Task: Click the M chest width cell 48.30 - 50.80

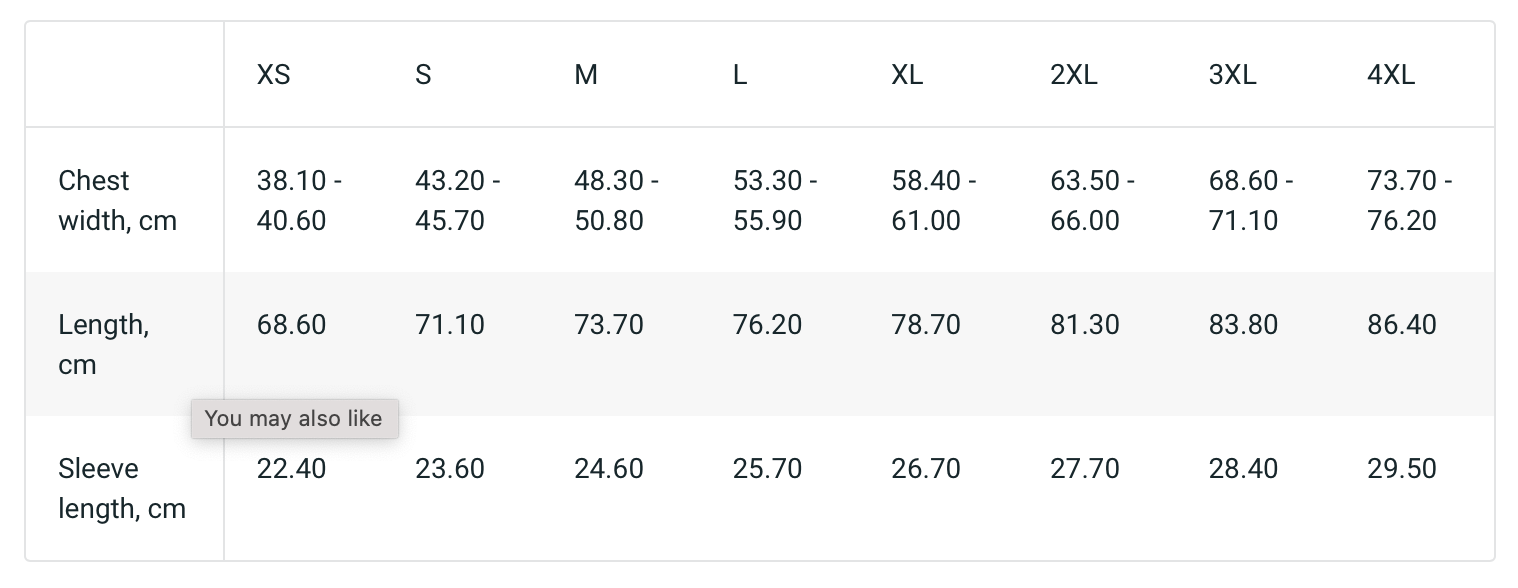Action: point(616,200)
